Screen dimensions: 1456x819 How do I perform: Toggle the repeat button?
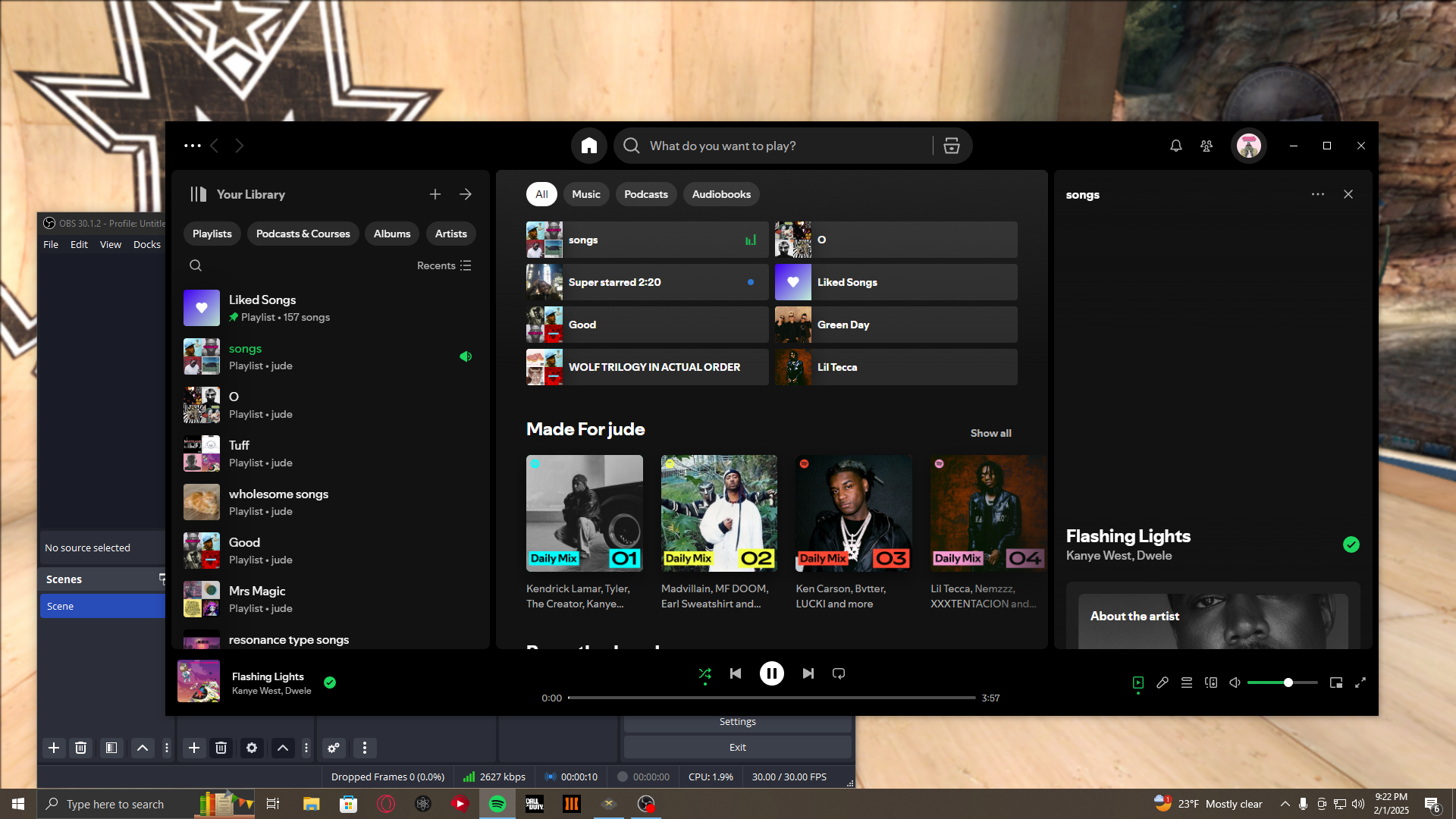[839, 673]
